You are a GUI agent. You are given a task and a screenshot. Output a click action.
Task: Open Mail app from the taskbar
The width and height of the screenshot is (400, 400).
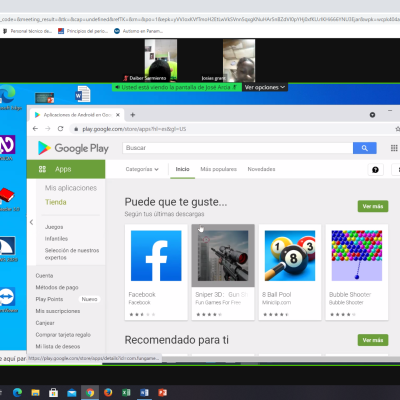[x=71, y=392]
